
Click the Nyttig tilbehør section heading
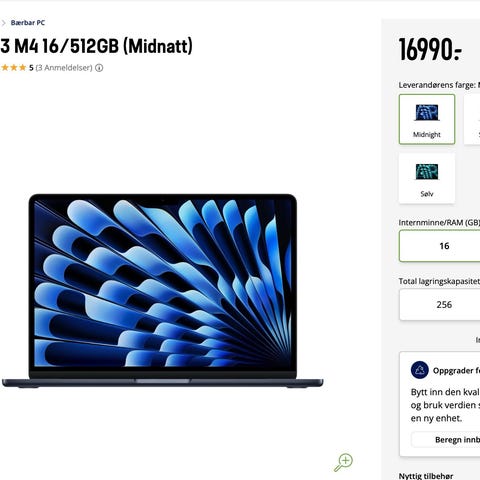426,476
